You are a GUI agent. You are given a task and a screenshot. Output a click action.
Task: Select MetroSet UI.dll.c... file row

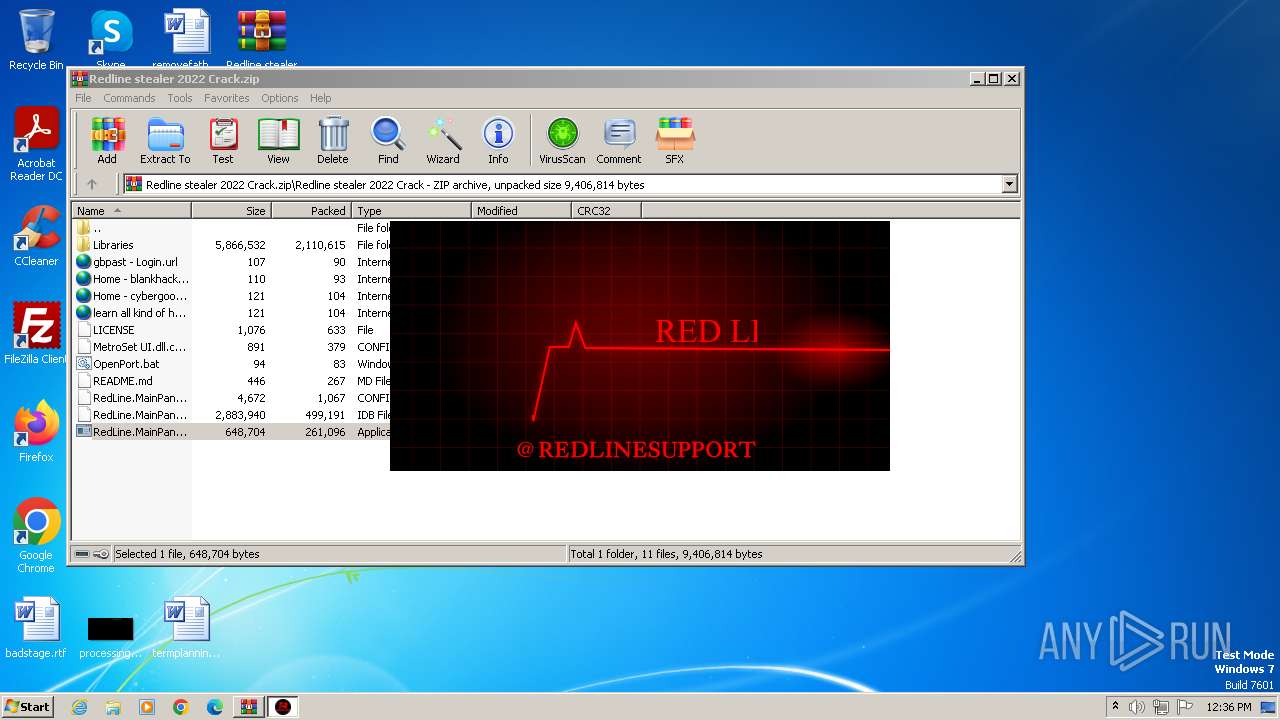(x=232, y=347)
